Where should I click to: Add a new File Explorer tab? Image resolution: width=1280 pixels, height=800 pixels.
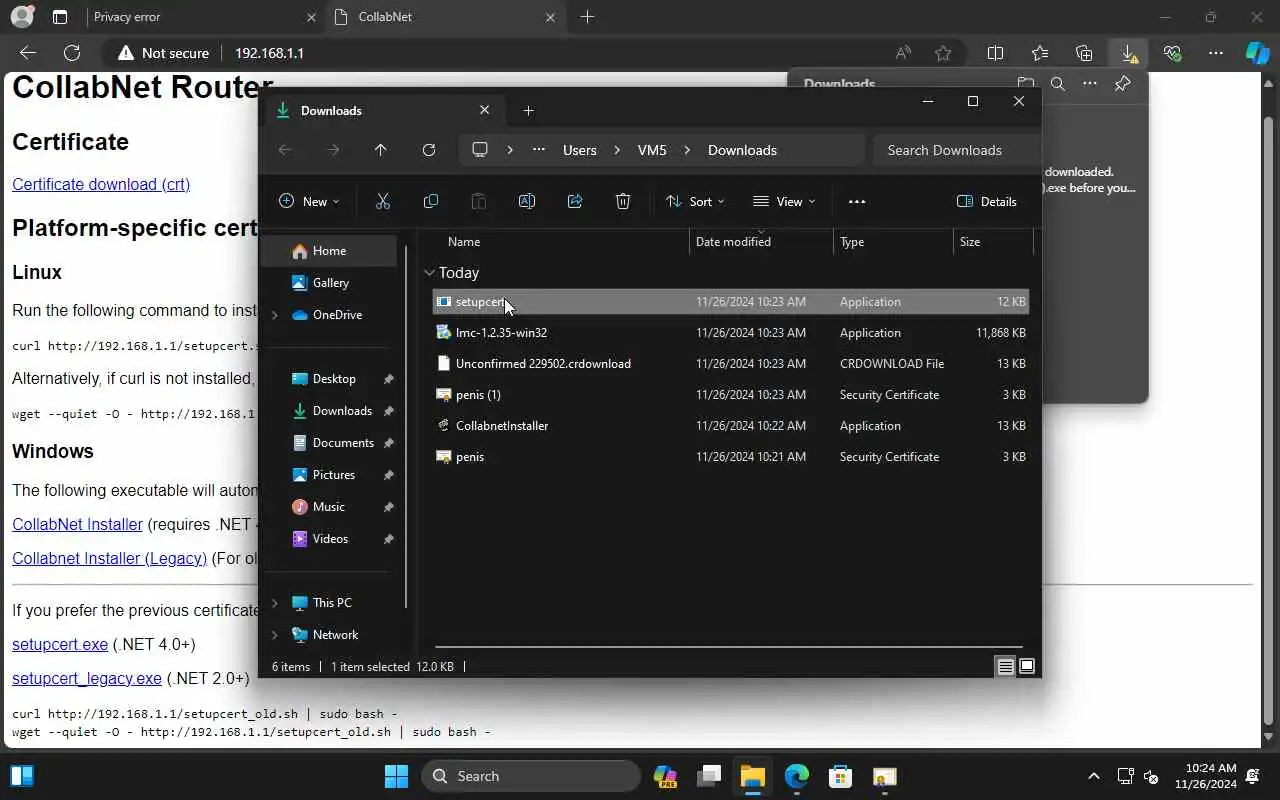(528, 110)
